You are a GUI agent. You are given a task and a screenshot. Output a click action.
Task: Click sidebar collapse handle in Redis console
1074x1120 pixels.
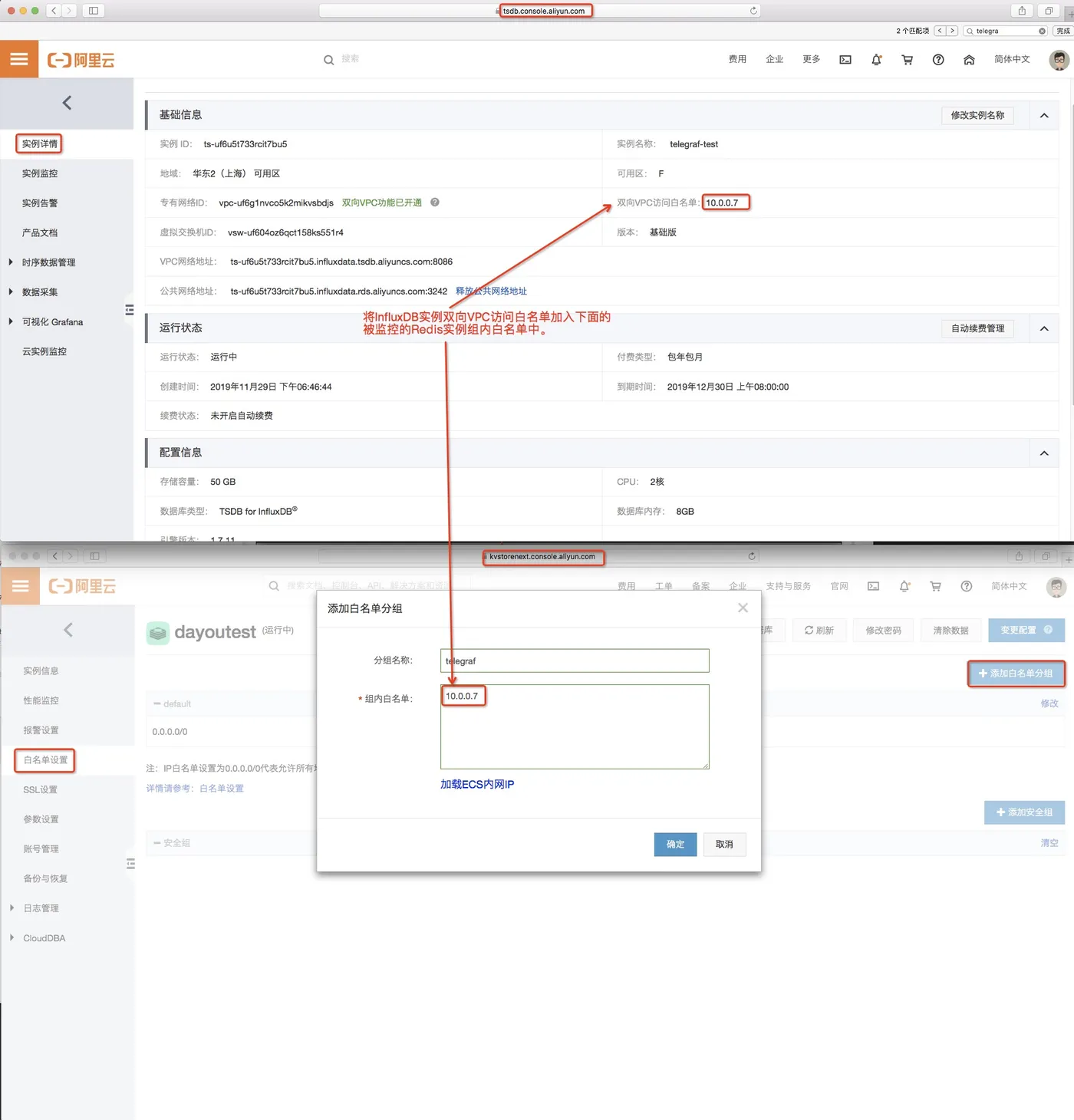pos(130,864)
